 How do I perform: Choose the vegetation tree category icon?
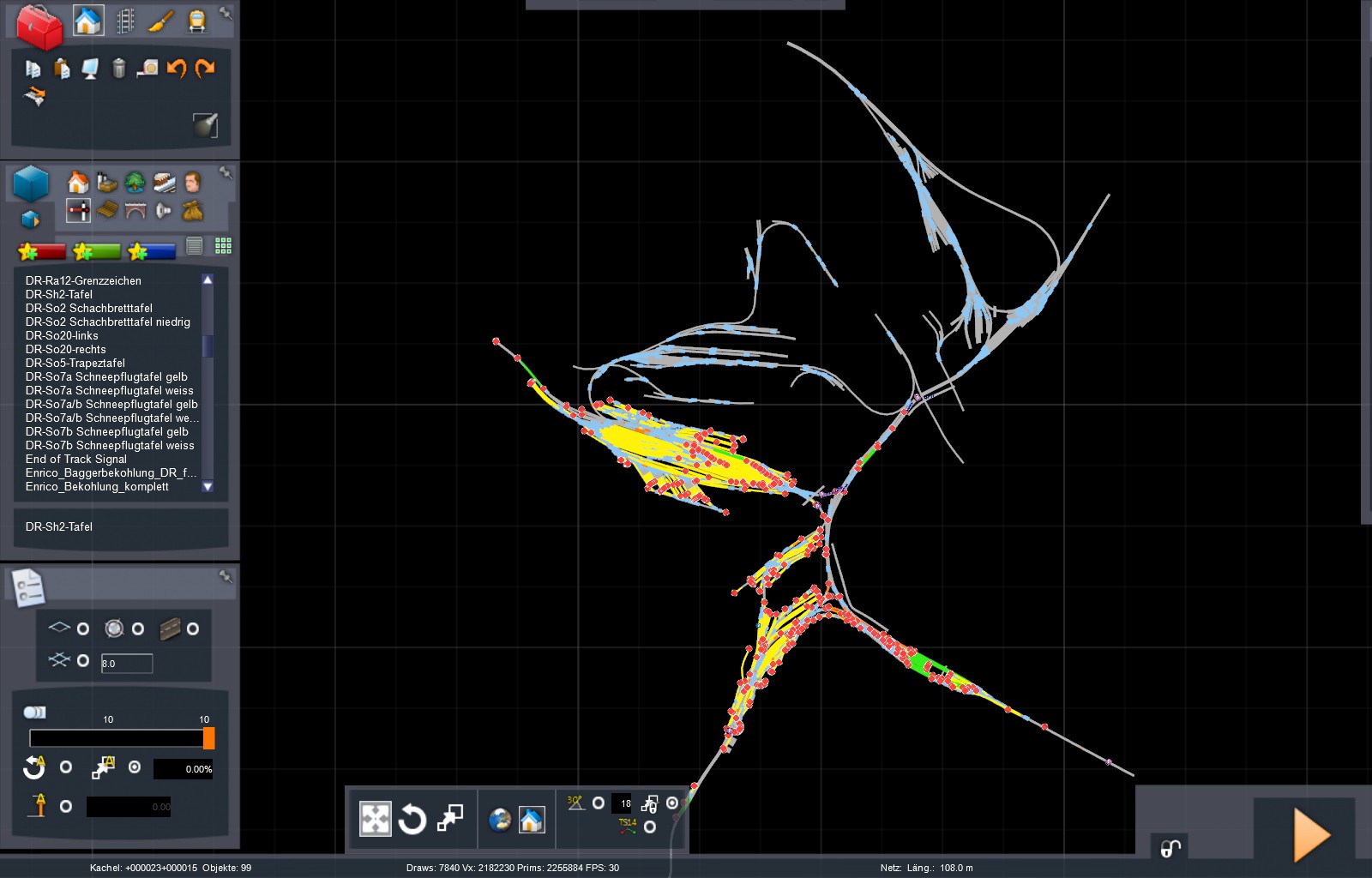click(x=135, y=182)
